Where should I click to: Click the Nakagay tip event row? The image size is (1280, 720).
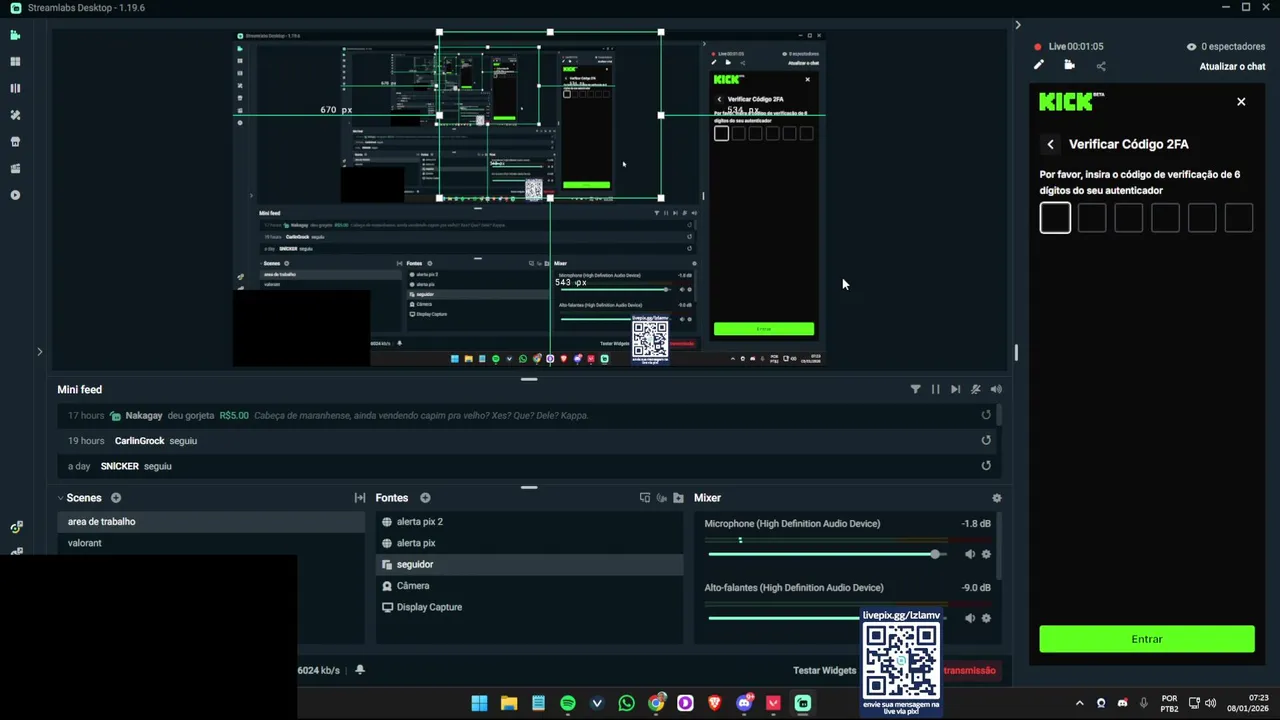tap(527, 415)
